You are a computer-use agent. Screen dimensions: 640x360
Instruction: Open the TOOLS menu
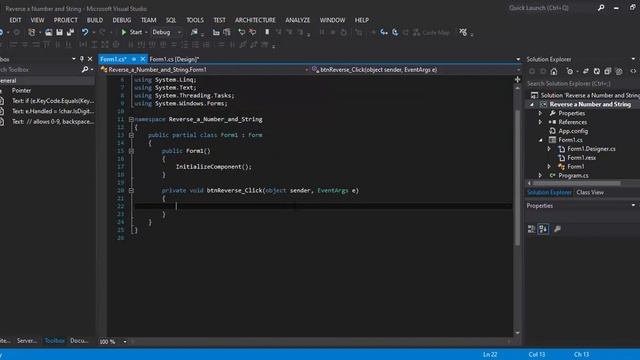(195, 20)
